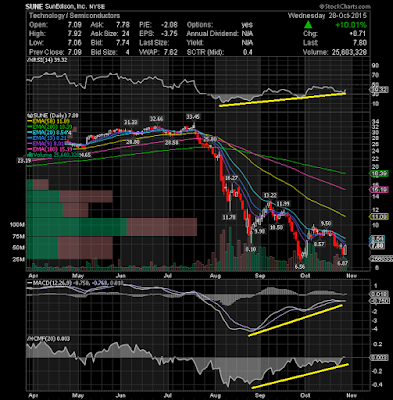Click the 10.50 price label
The width and height of the screenshot is (393, 400).
(276, 227)
